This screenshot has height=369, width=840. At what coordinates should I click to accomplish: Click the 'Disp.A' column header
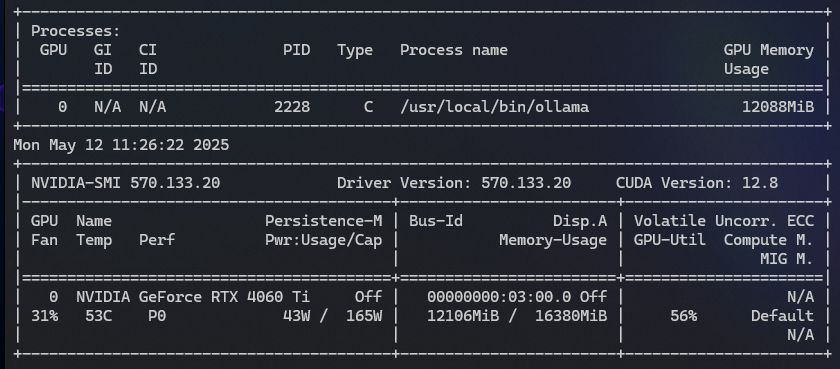(580, 221)
